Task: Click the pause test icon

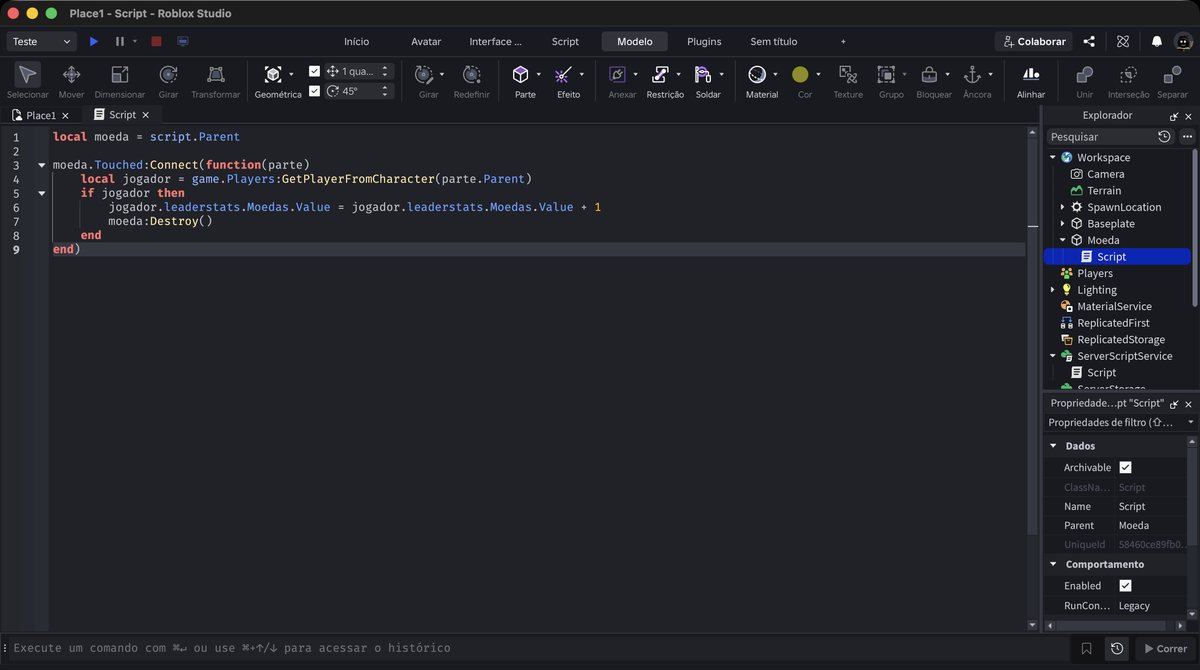Action: 120,42
